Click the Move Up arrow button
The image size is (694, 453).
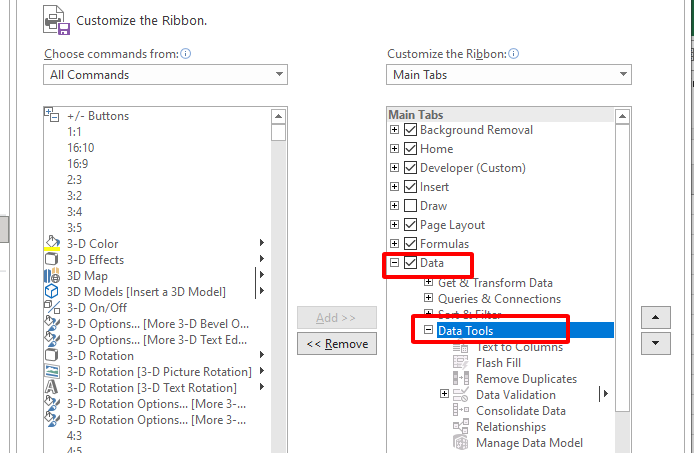pos(655,317)
